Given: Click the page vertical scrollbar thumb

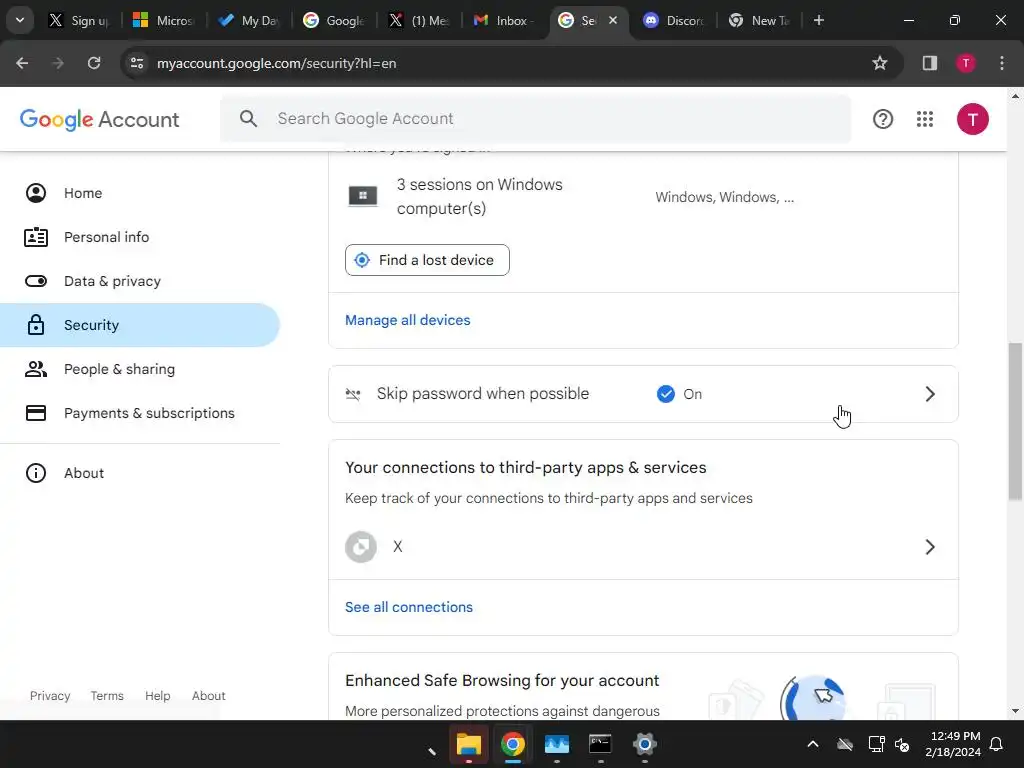Looking at the screenshot, I should pos(1015,421).
